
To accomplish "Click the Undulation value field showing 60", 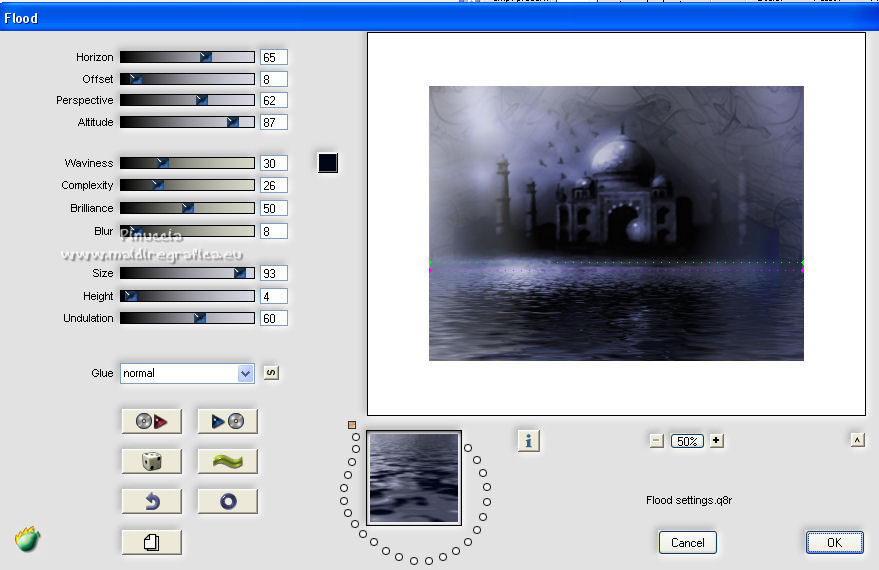I will [274, 318].
